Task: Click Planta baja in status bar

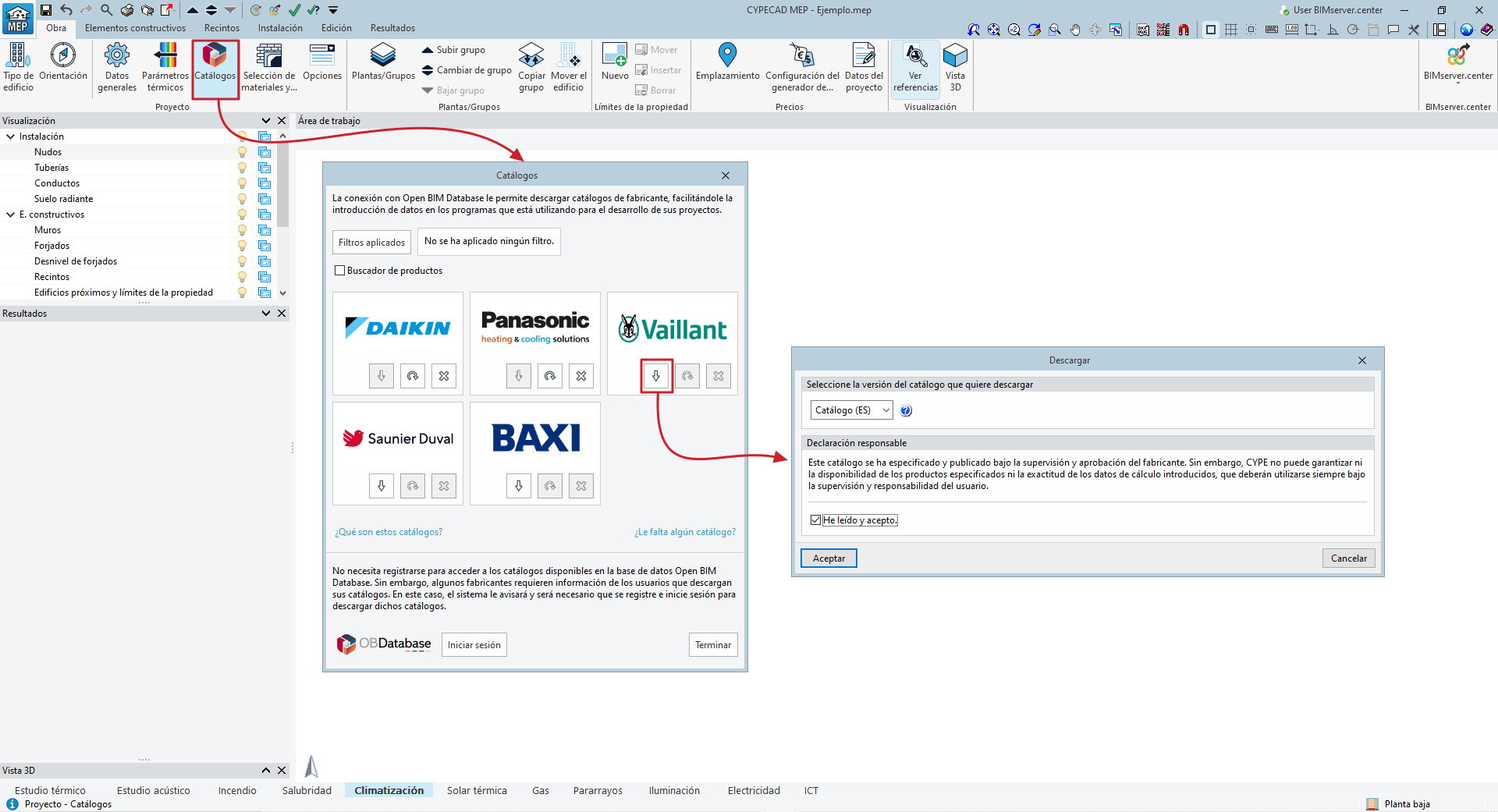Action: pyautogui.click(x=1398, y=804)
